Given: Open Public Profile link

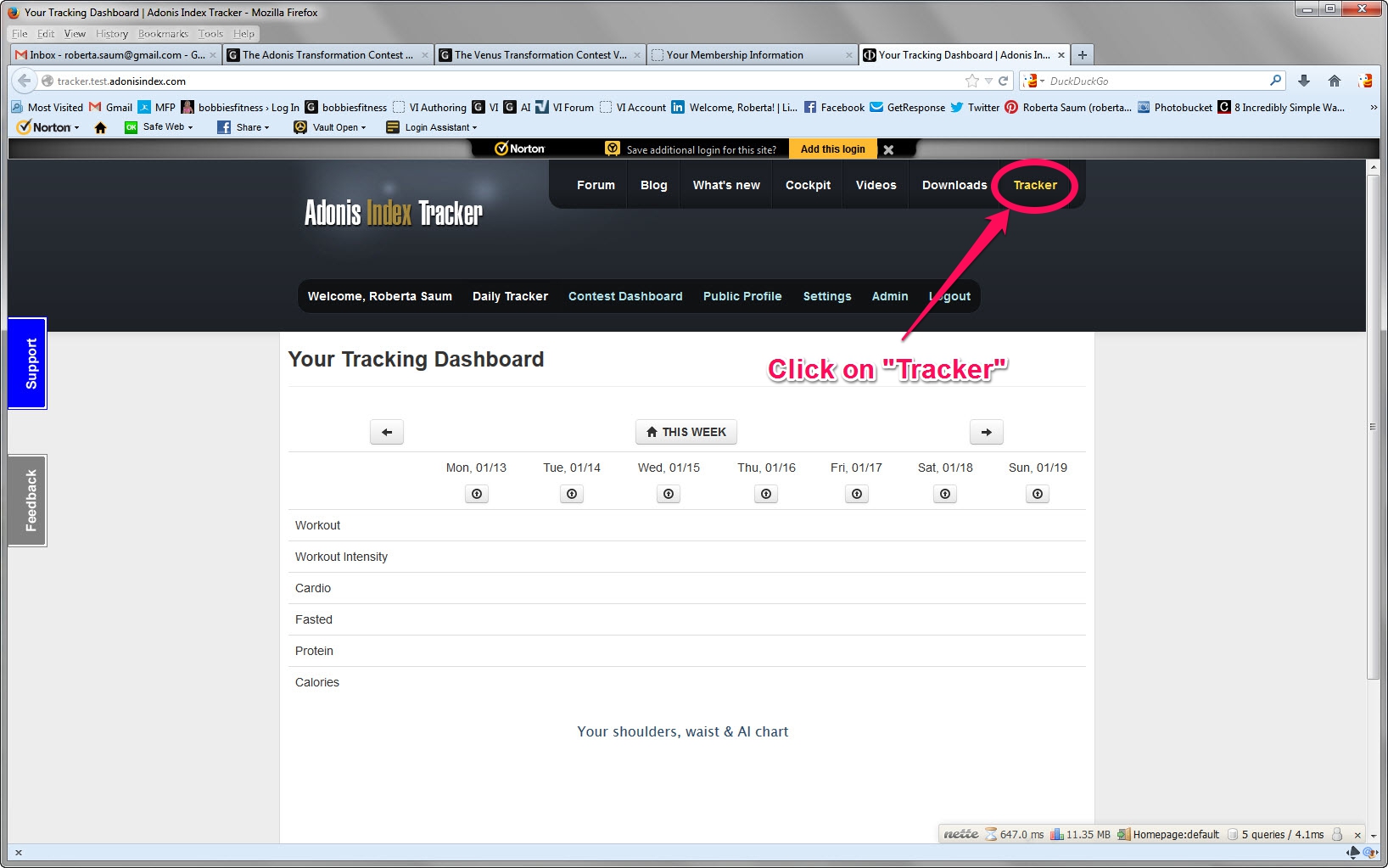Looking at the screenshot, I should coord(742,296).
